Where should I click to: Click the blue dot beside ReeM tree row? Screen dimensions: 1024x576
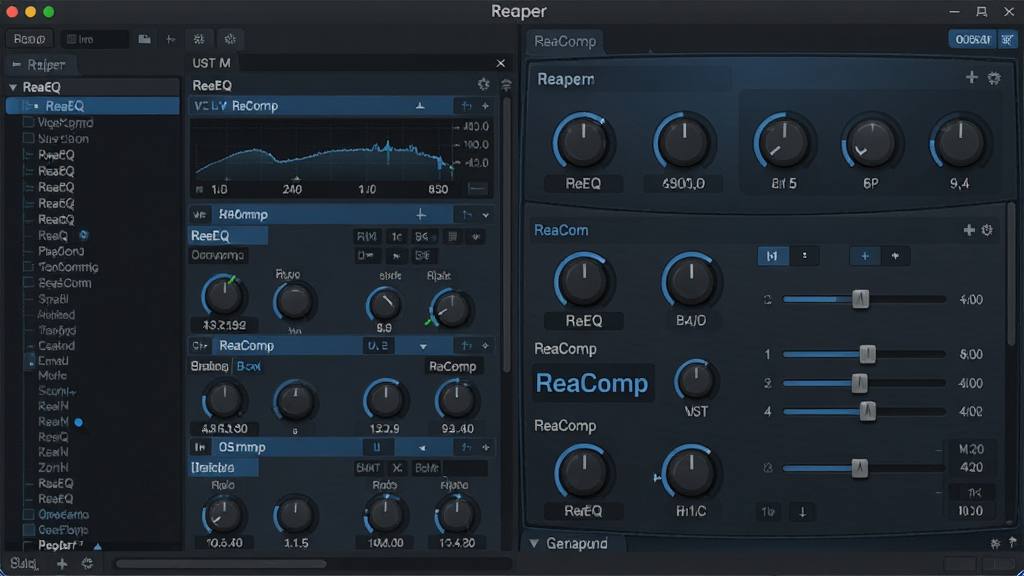78,422
